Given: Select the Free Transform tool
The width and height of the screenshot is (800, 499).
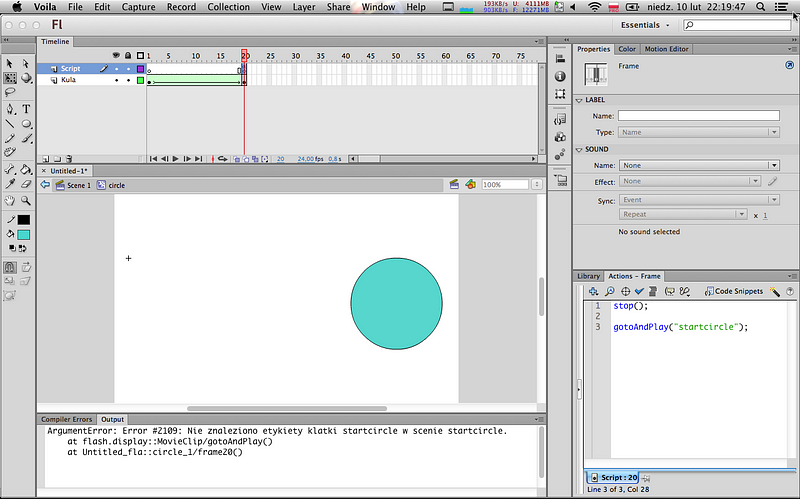Looking at the screenshot, I should pyautogui.click(x=10, y=78).
